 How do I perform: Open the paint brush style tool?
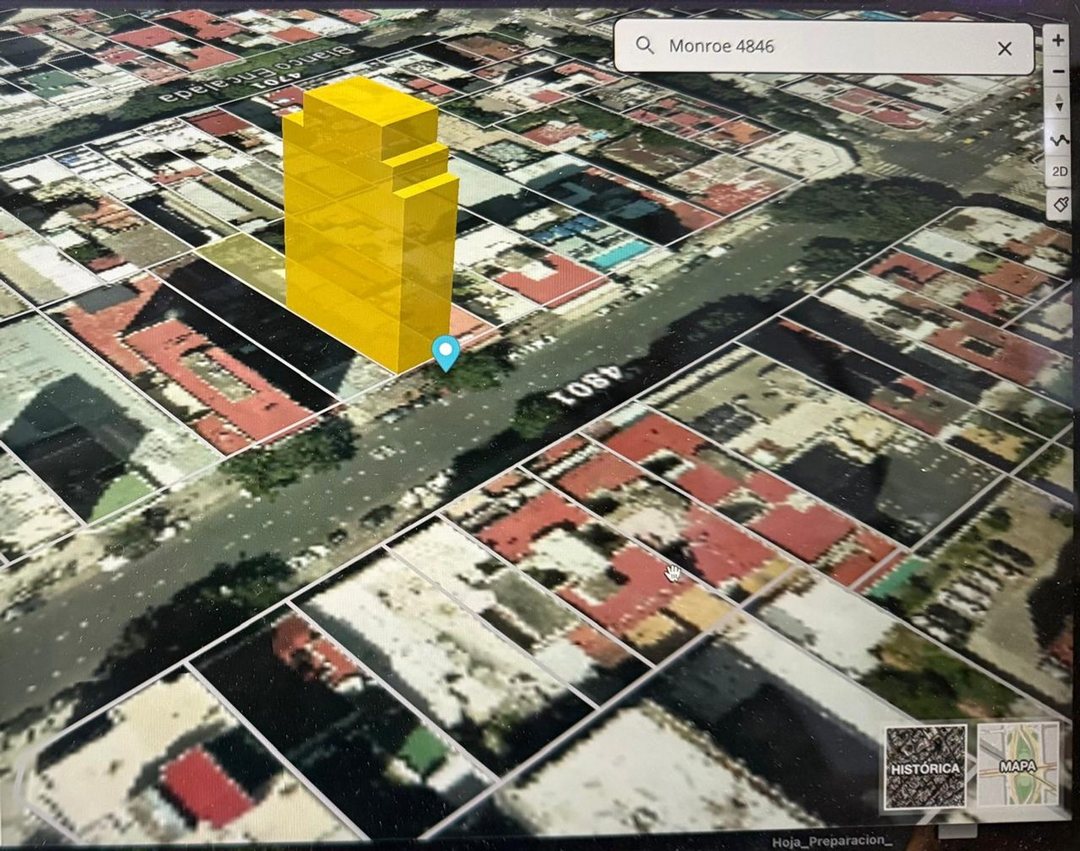click(x=1060, y=204)
